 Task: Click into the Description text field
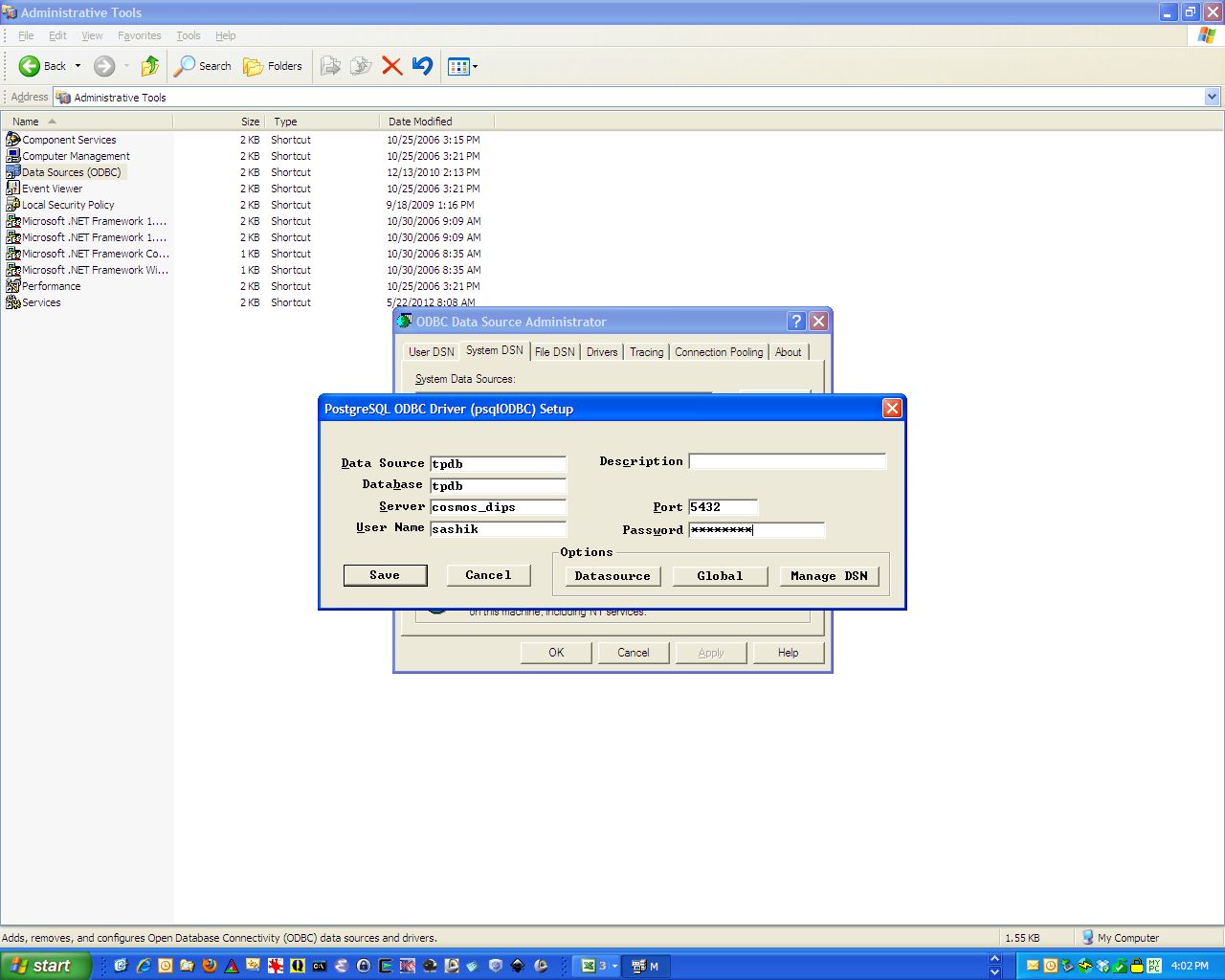pyautogui.click(x=787, y=461)
